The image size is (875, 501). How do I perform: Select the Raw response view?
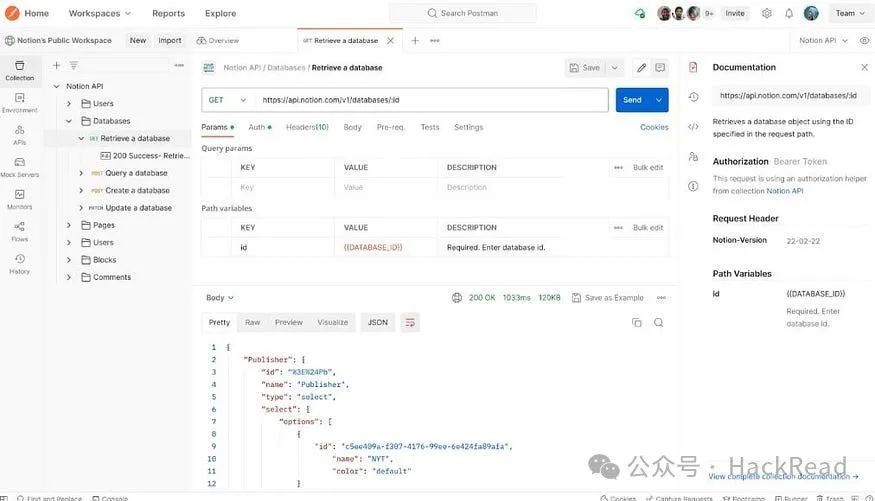pos(252,322)
